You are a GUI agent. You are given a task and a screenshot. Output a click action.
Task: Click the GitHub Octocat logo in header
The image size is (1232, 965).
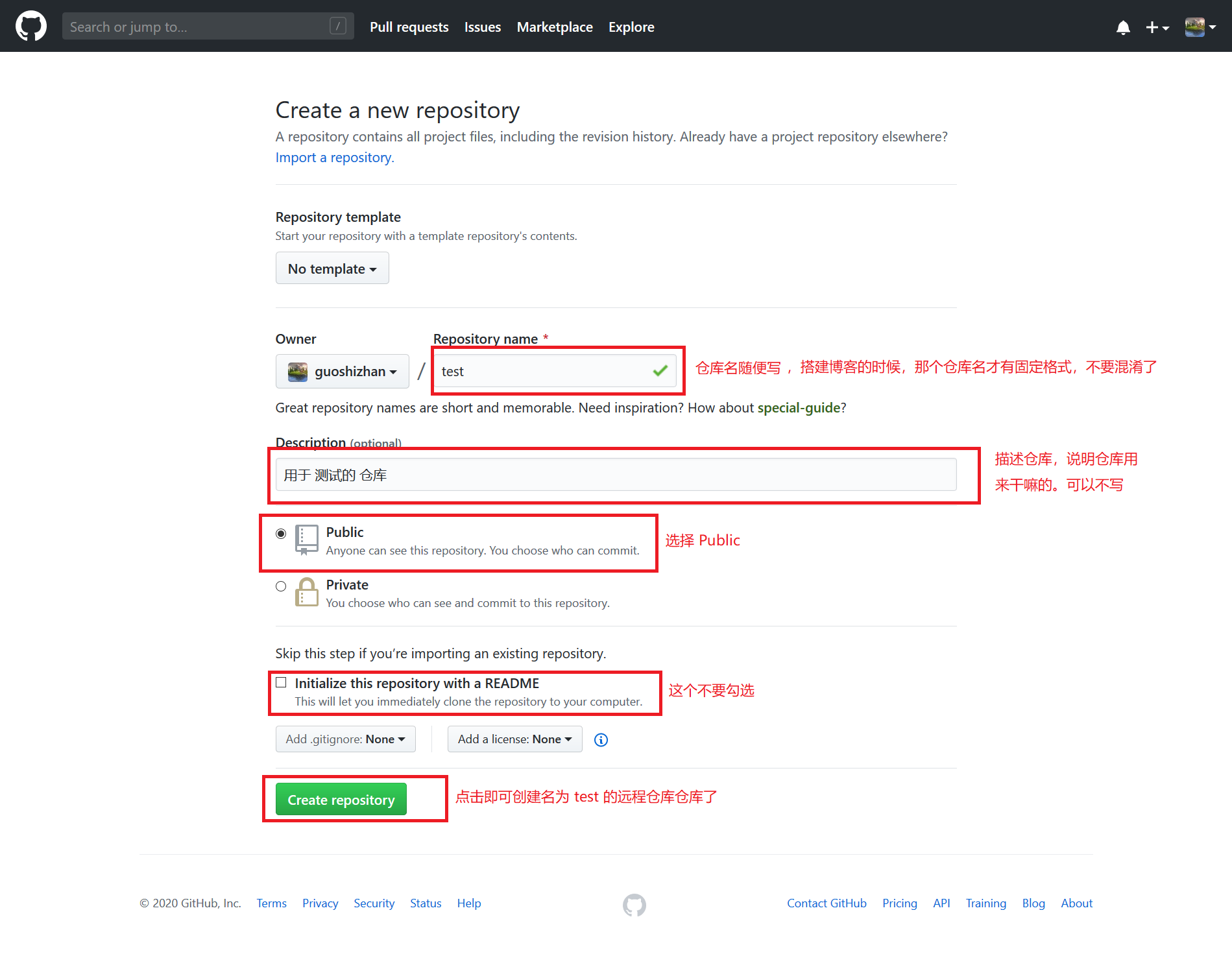coord(30,27)
